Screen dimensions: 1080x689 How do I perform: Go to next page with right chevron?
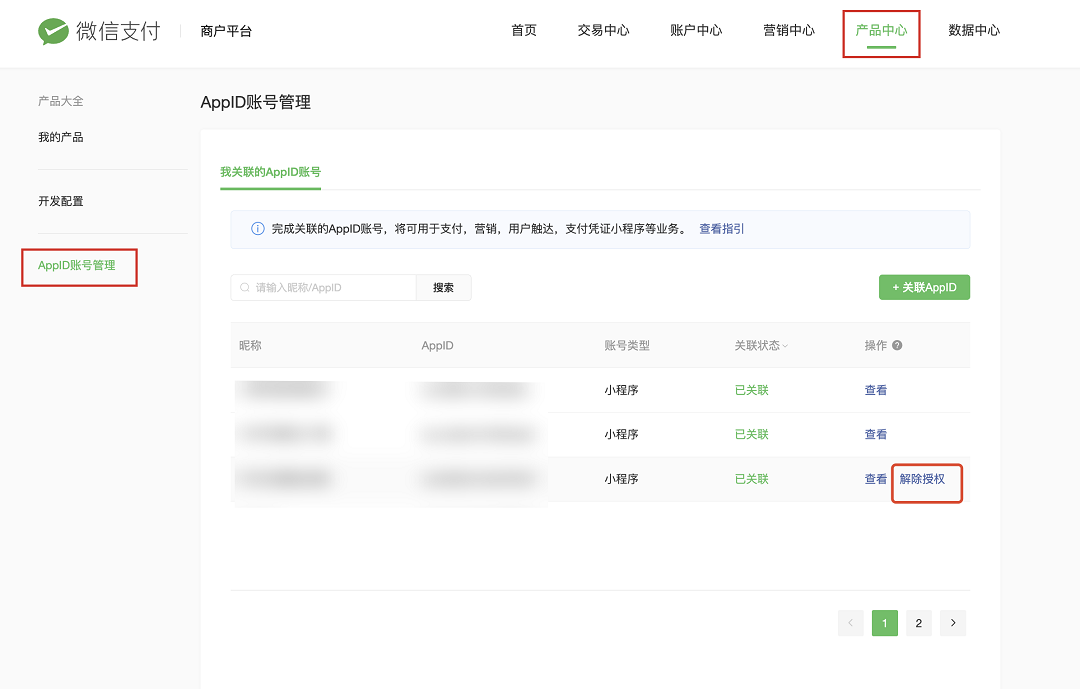[x=953, y=623]
